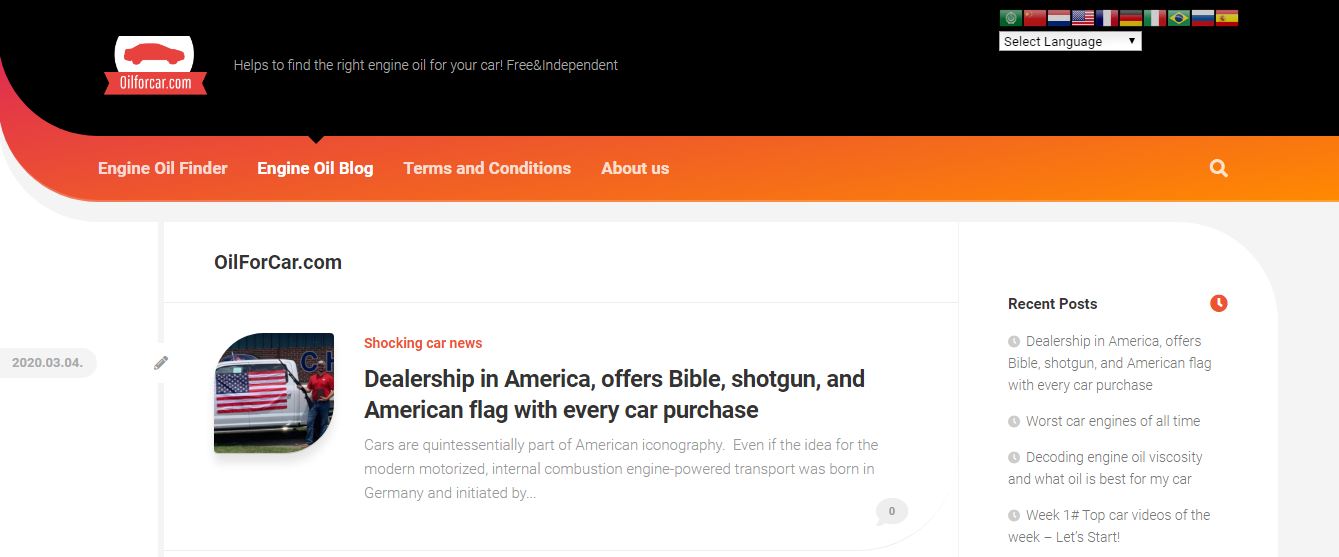Image resolution: width=1339 pixels, height=557 pixels.
Task: Choose the German flag for translation
Action: point(1130,18)
